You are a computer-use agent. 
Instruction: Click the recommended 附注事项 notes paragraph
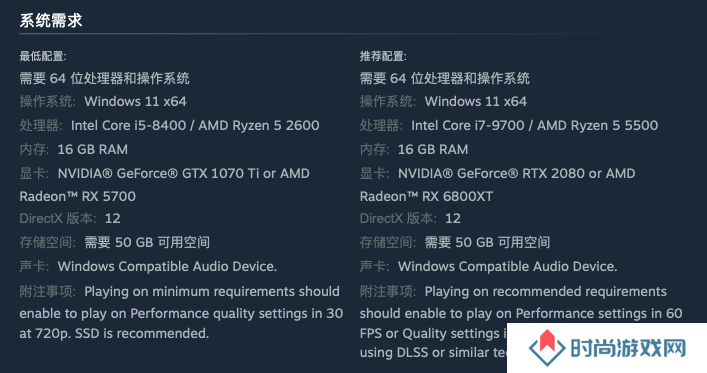point(521,322)
